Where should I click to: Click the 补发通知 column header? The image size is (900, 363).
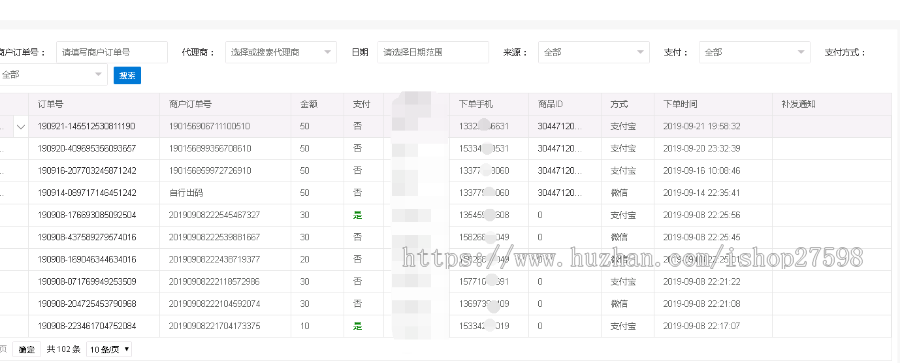coord(798,105)
